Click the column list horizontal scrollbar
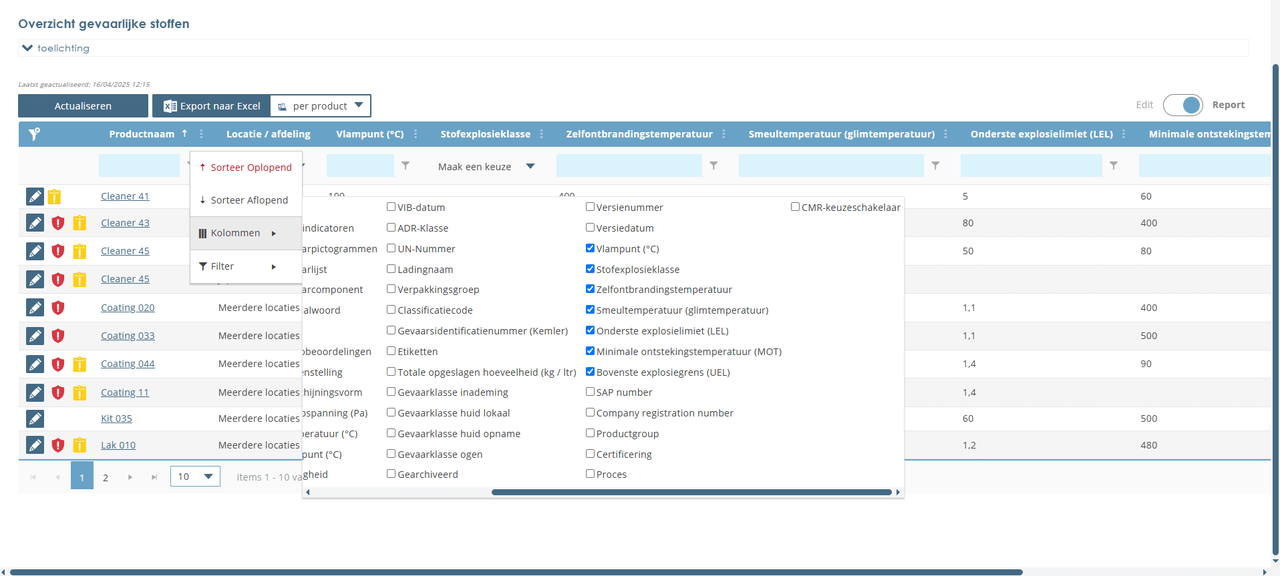This screenshot has height=576, width=1280. click(x=690, y=492)
